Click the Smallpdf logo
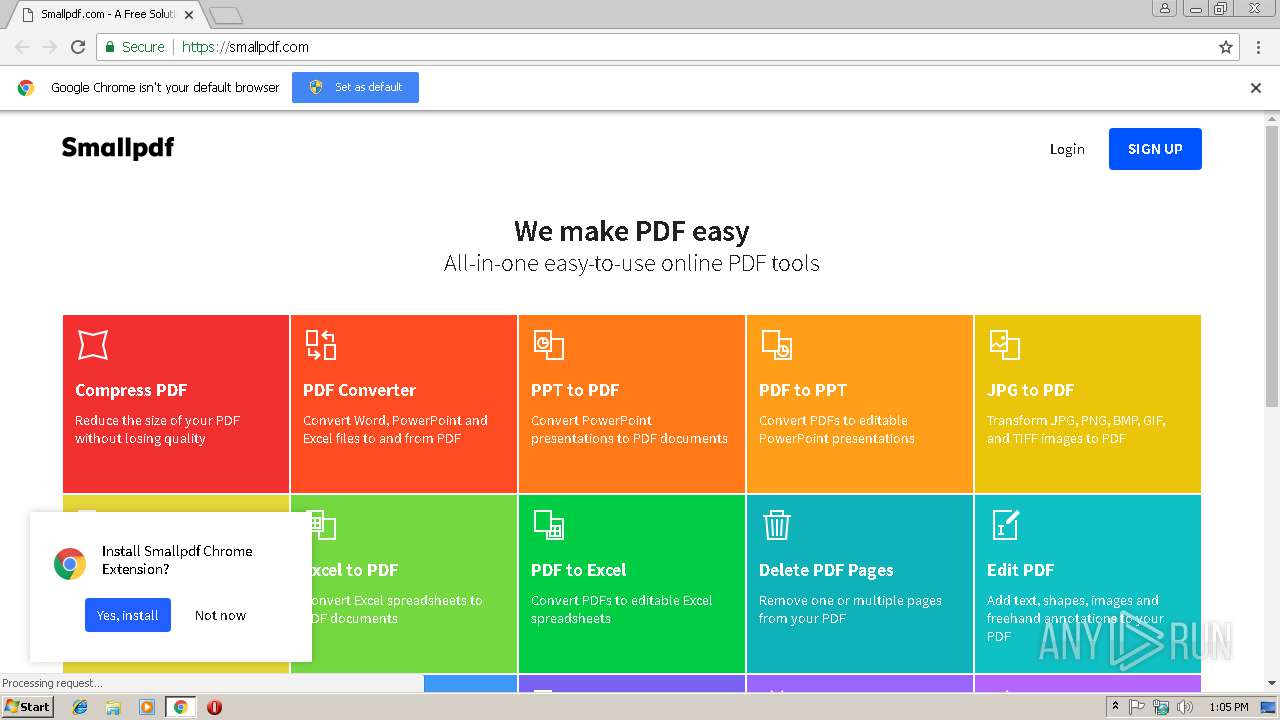This screenshot has height=720, width=1280. [x=118, y=148]
